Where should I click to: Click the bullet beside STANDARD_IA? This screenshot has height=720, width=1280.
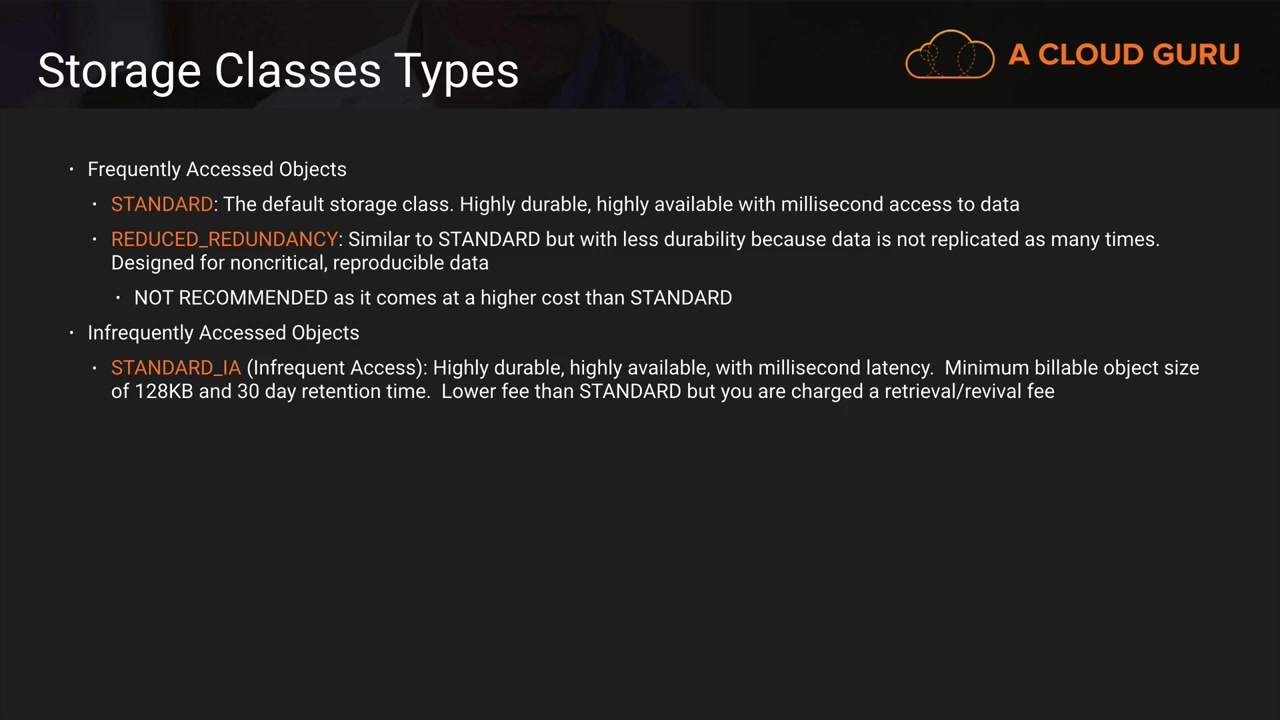pos(95,368)
